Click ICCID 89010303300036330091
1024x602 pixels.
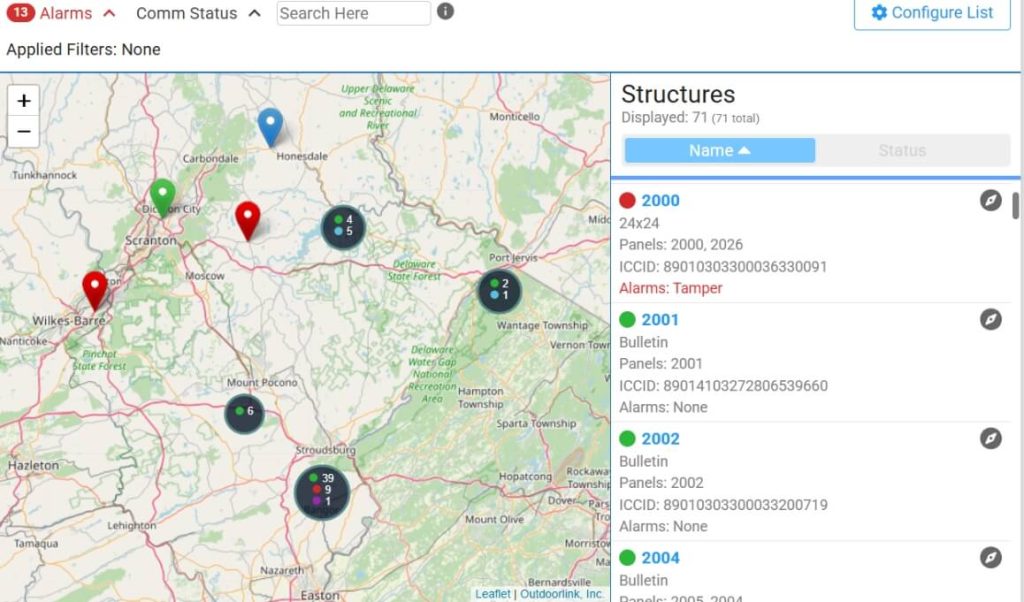click(x=723, y=266)
